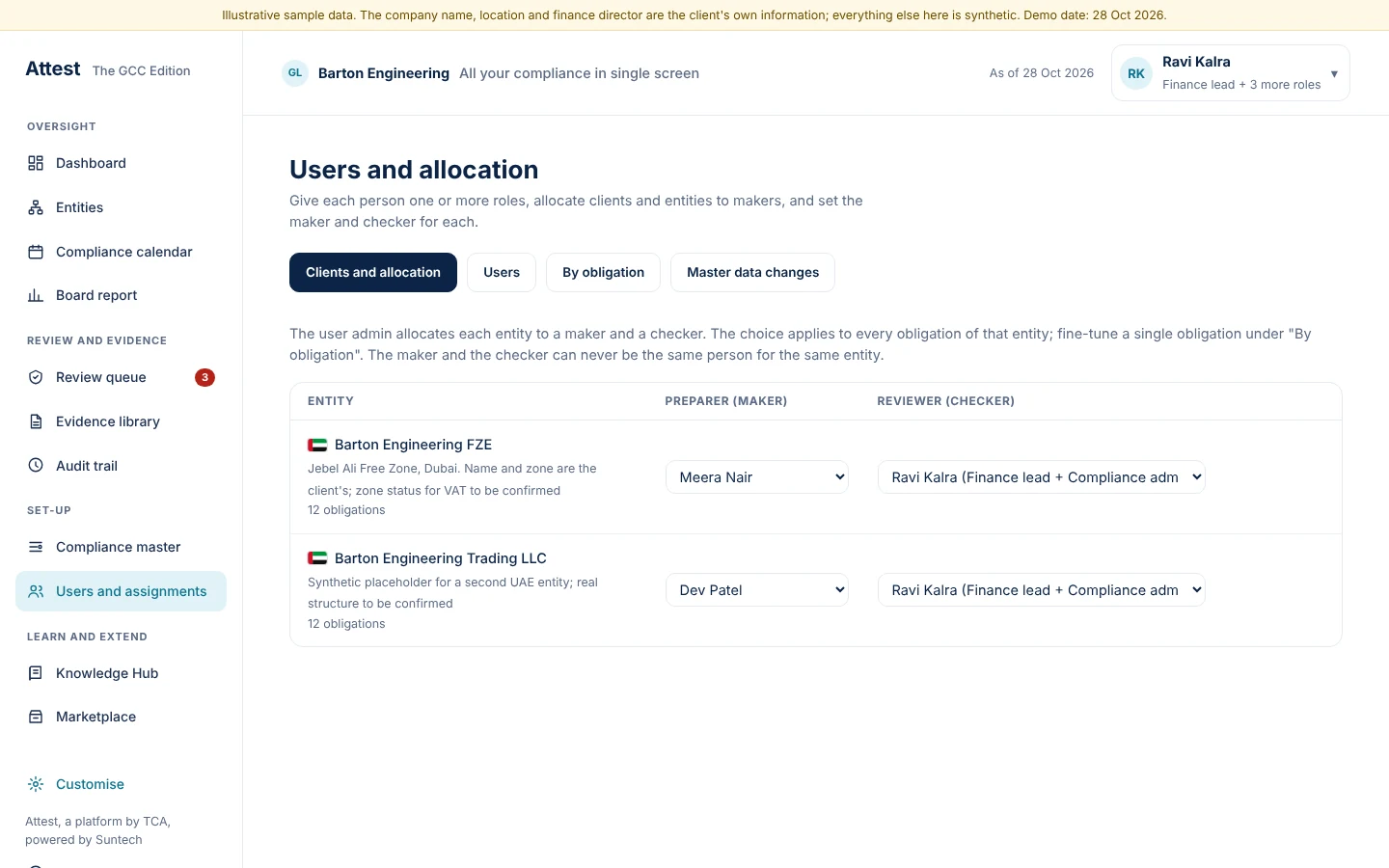Open the Ravi Kalra profile dropdown arrow
1389x868 pixels.
click(1334, 73)
